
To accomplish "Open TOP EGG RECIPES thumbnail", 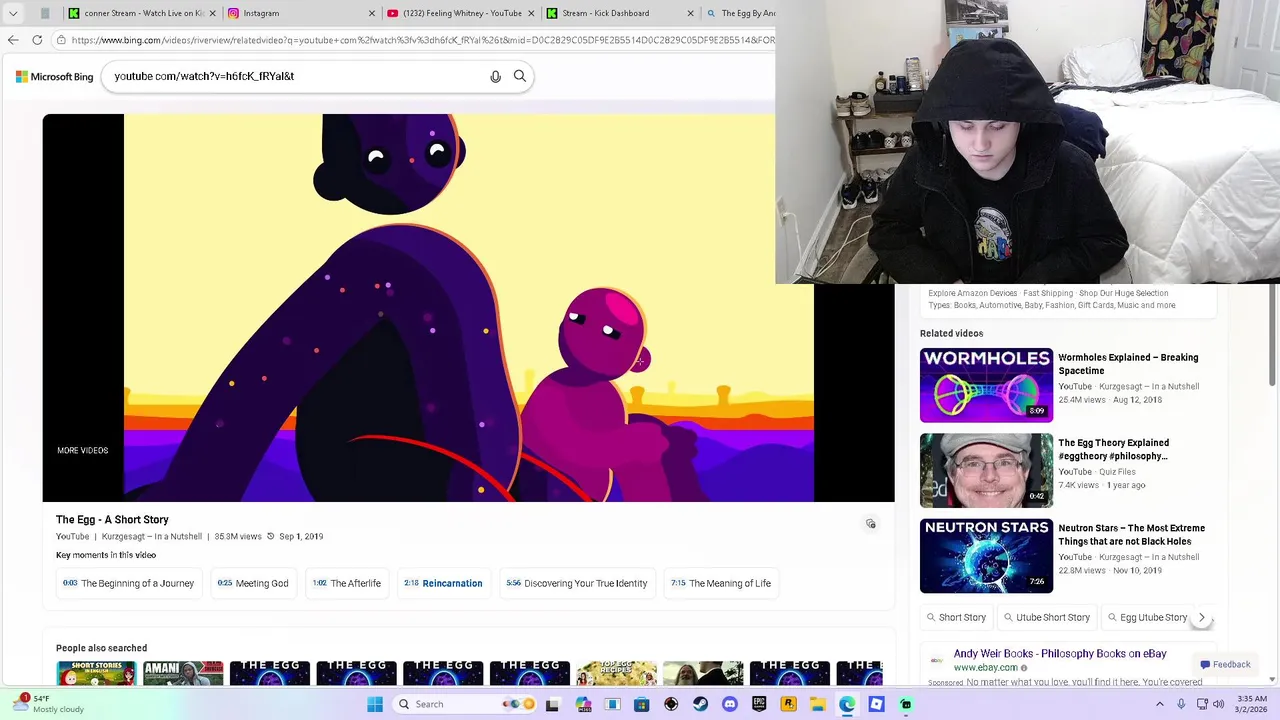I will coord(616,673).
